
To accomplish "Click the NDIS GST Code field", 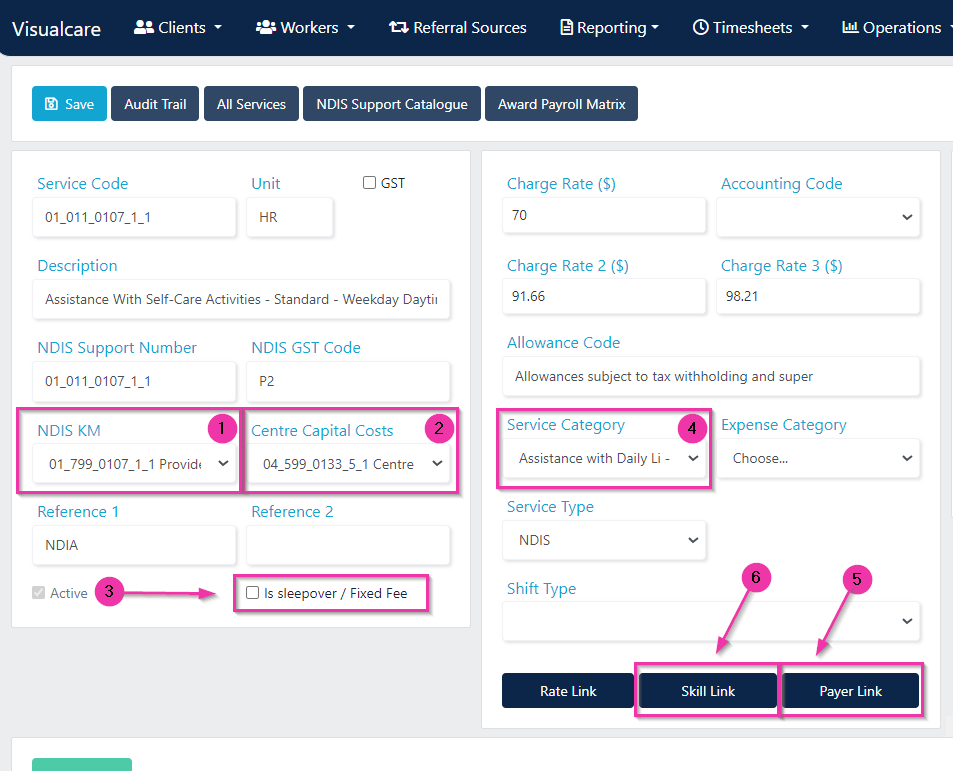I will [x=348, y=381].
